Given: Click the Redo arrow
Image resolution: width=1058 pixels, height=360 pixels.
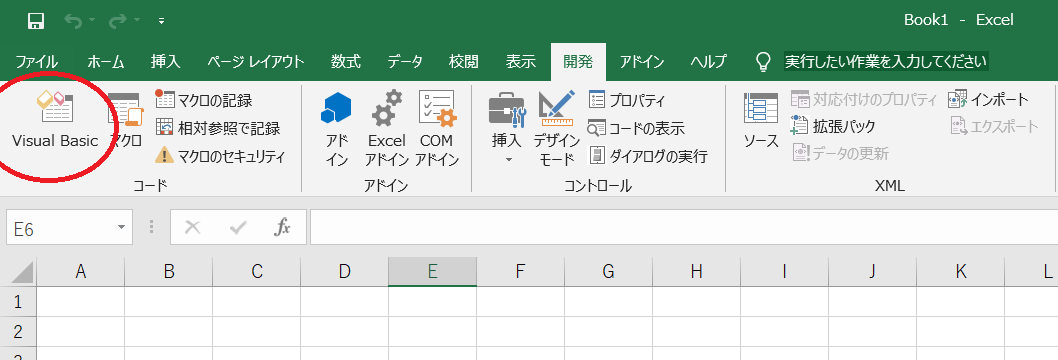Looking at the screenshot, I should [x=117, y=21].
